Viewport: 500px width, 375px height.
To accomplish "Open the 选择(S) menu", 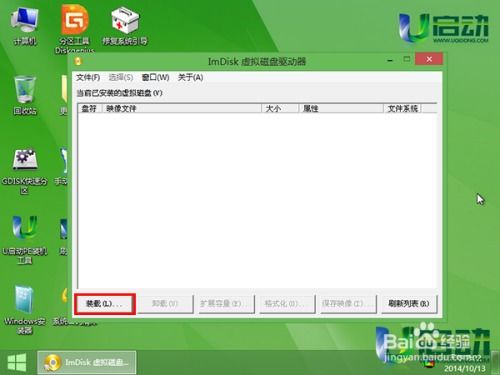I will pos(121,77).
